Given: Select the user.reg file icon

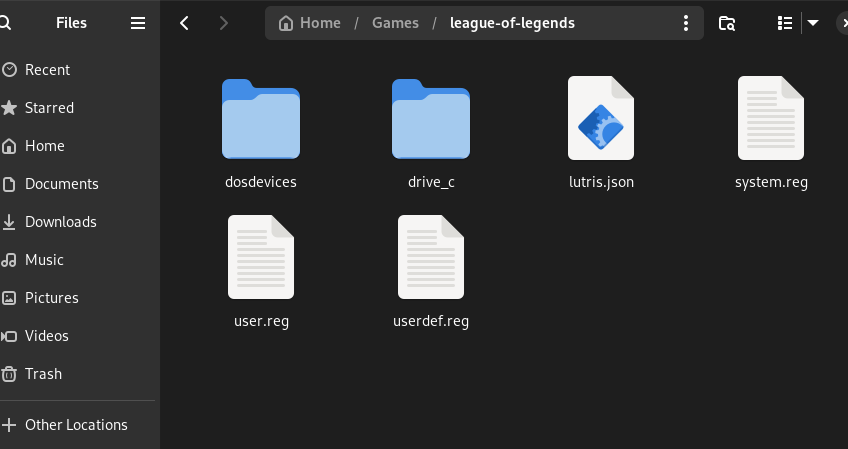Looking at the screenshot, I should (x=260, y=258).
